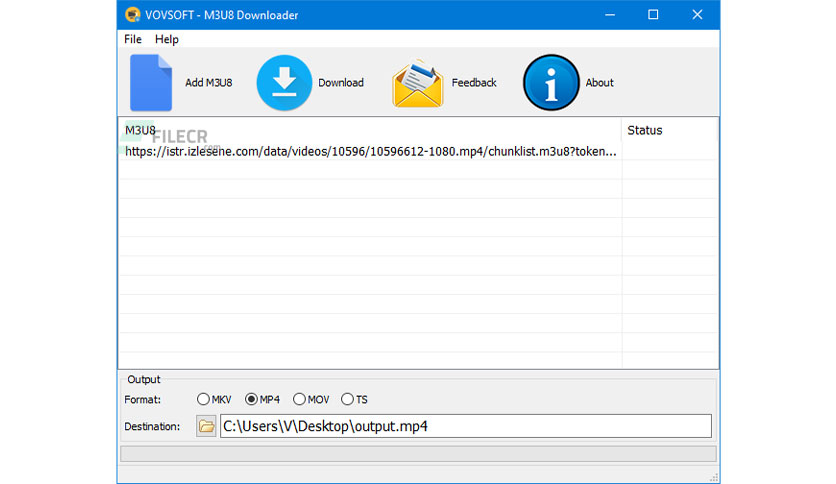Click the Feedback label button
This screenshot has width=836, height=484.
[474, 83]
